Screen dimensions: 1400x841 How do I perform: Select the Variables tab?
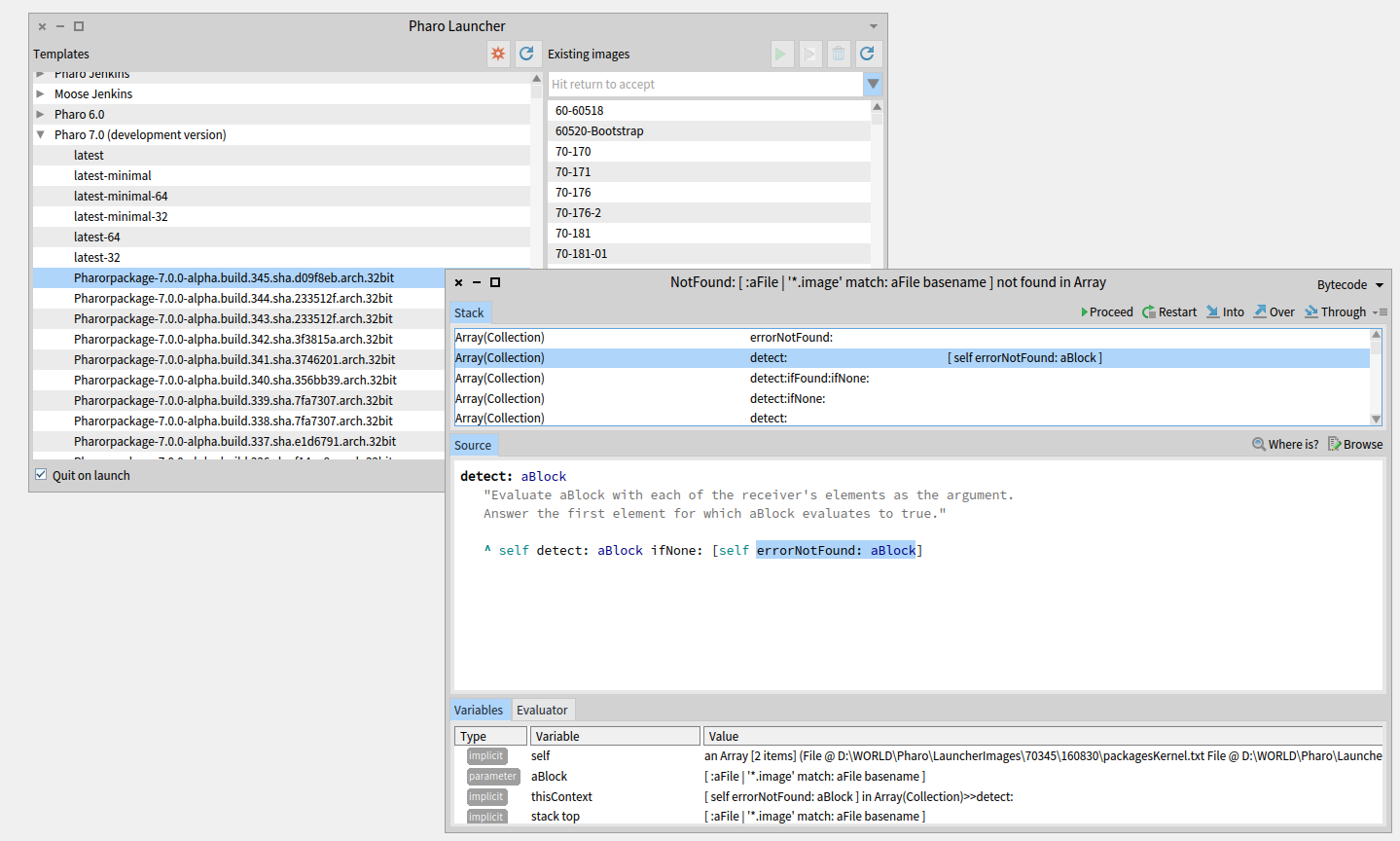[480, 710]
